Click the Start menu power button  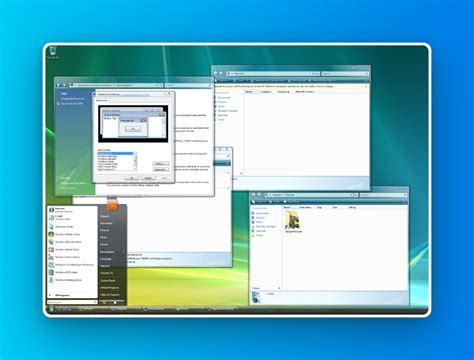[104, 302]
